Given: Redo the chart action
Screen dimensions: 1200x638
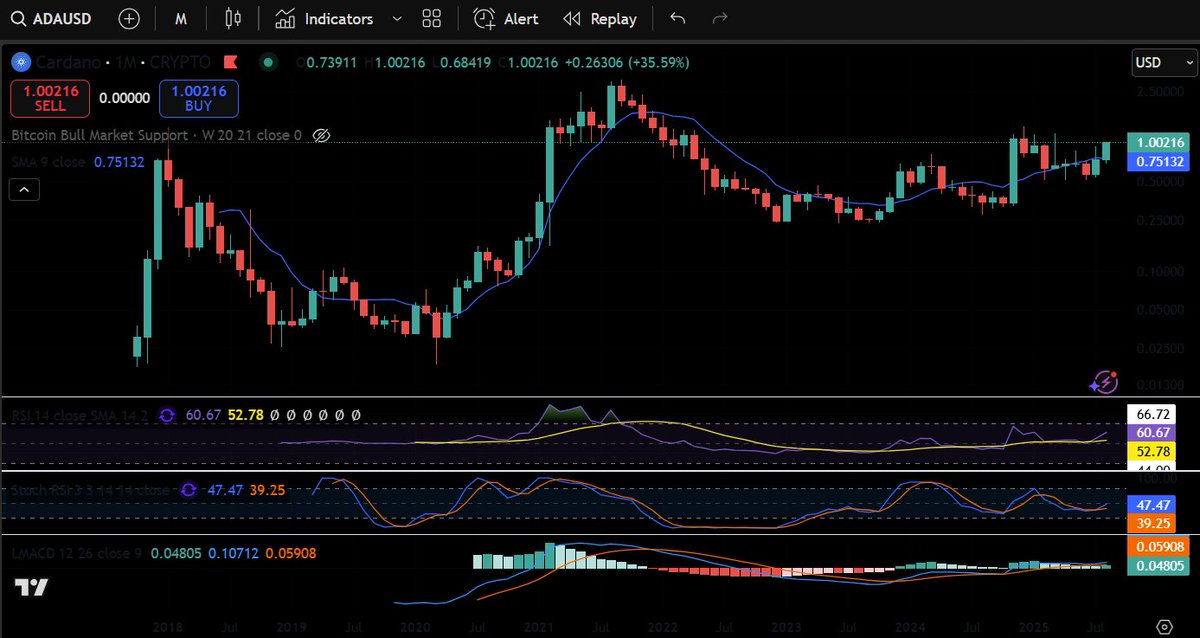Looking at the screenshot, I should [719, 18].
